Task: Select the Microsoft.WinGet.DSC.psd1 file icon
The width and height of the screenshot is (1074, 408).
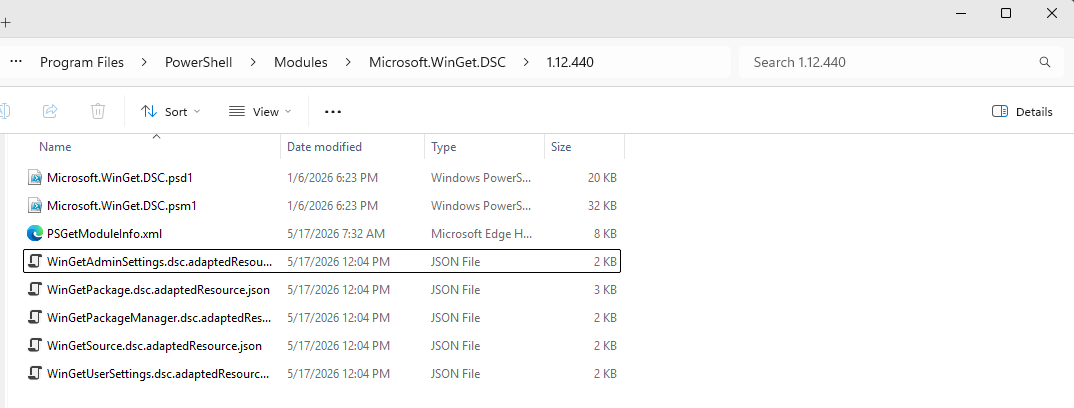Action: tap(35, 178)
